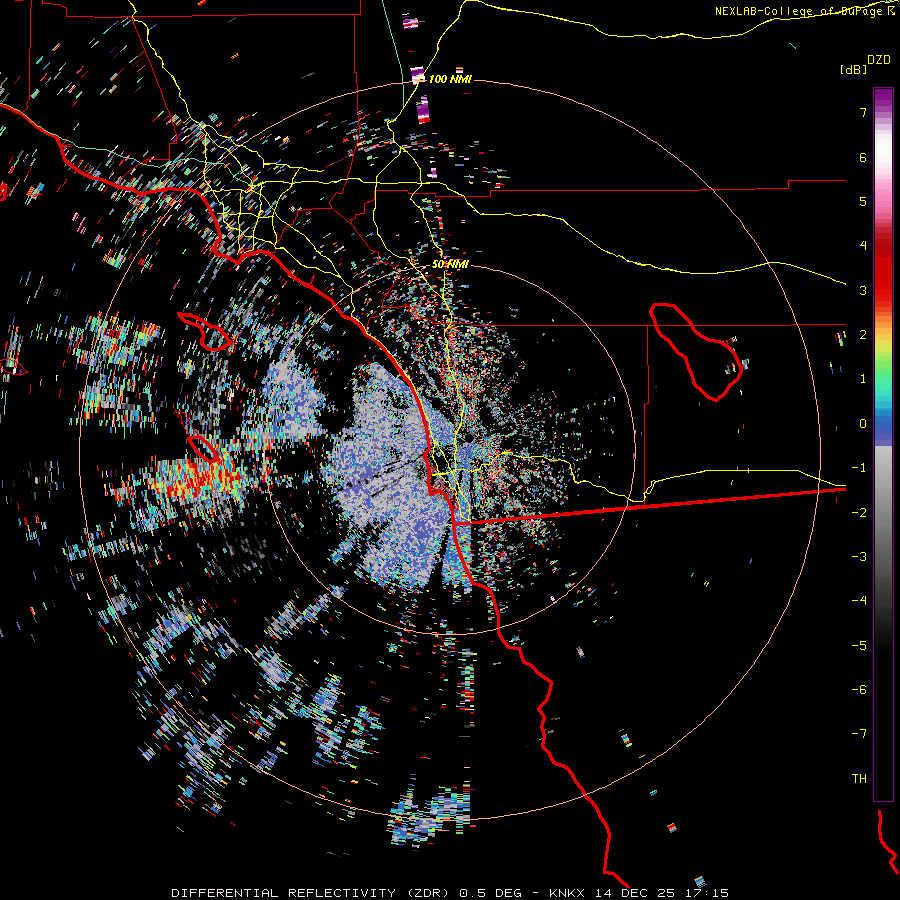
Task: Select the 0 value on the scale
Action: pyautogui.click(x=863, y=424)
